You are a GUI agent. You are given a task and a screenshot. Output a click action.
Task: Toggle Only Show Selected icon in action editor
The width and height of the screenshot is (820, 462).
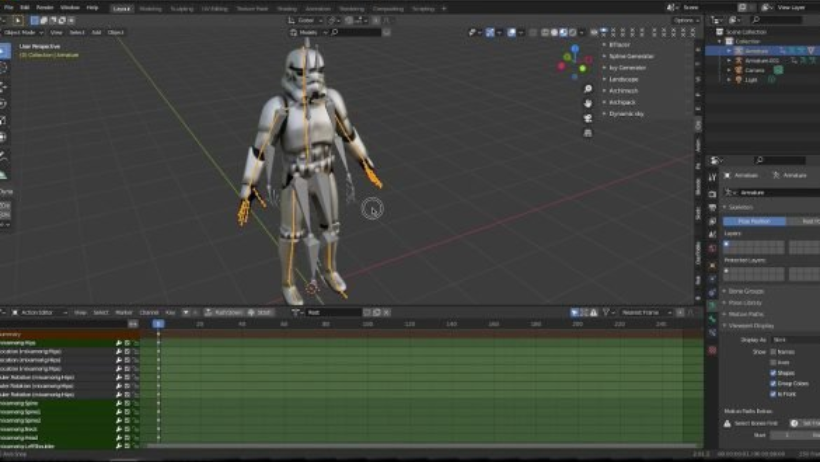click(575, 312)
